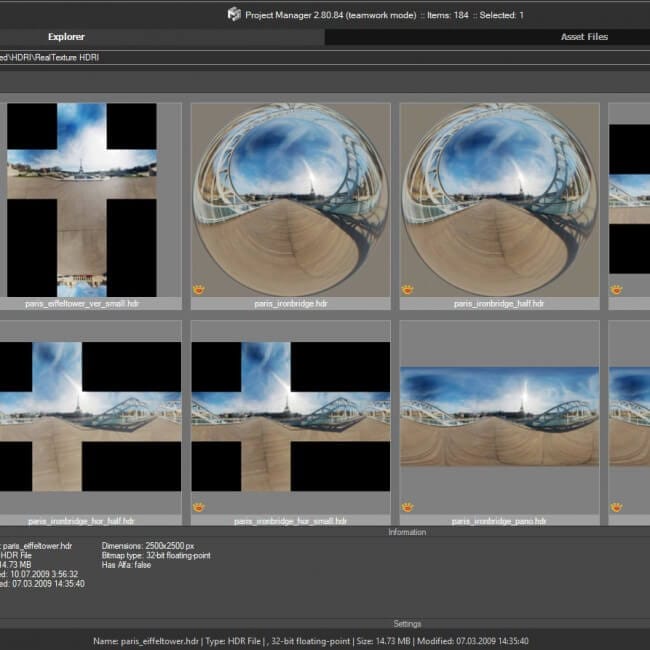The width and height of the screenshot is (650, 650).
Task: Click the file name label paris_ironbridge_hor_small.hdr
Action: (290, 521)
